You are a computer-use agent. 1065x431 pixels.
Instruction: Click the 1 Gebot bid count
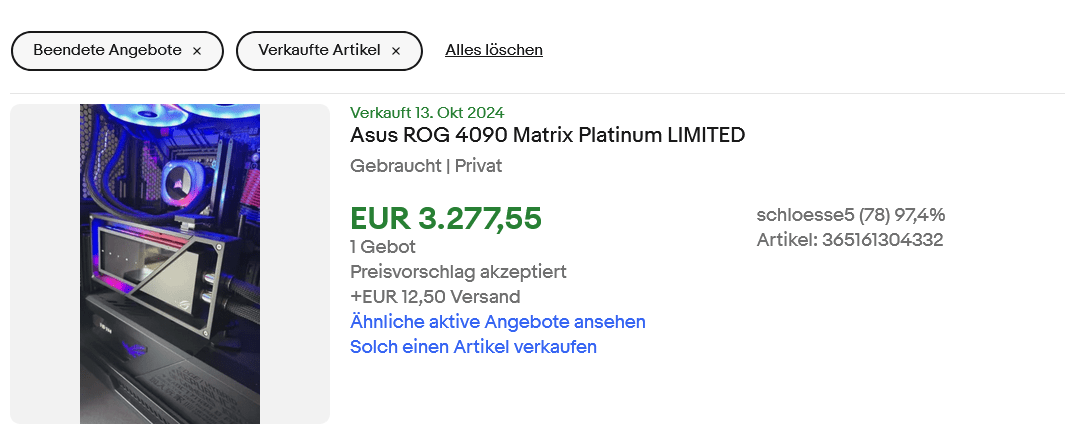pyautogui.click(x=383, y=247)
